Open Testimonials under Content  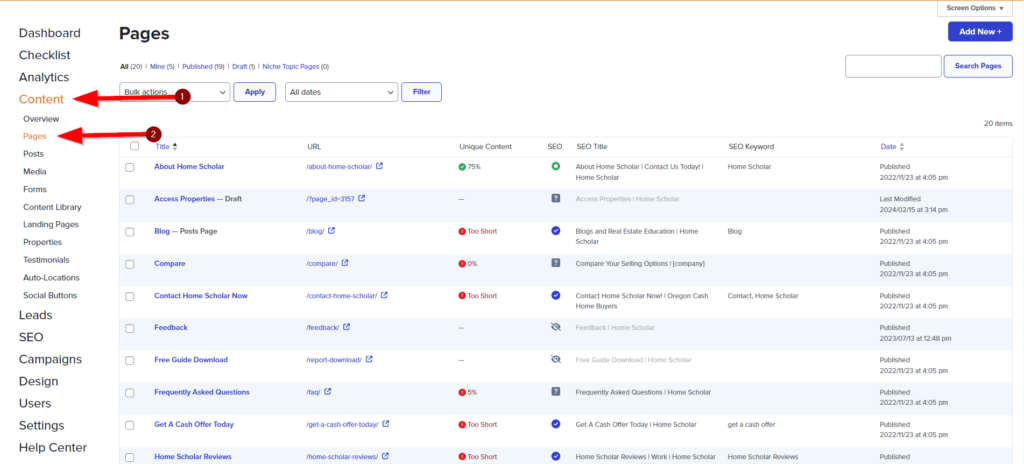[46, 259]
